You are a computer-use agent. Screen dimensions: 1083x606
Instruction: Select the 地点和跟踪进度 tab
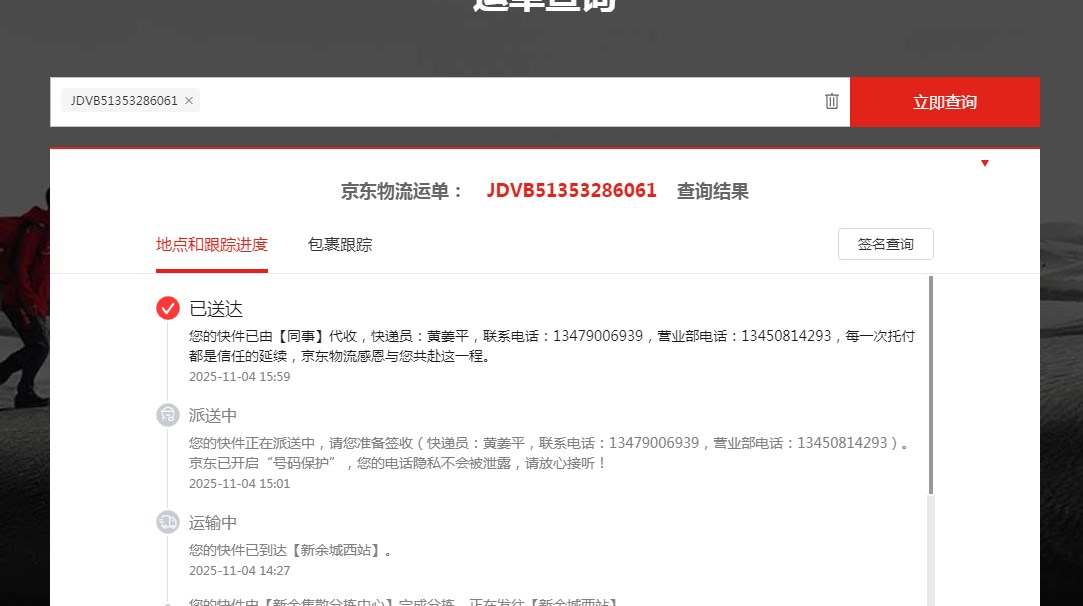tap(212, 245)
